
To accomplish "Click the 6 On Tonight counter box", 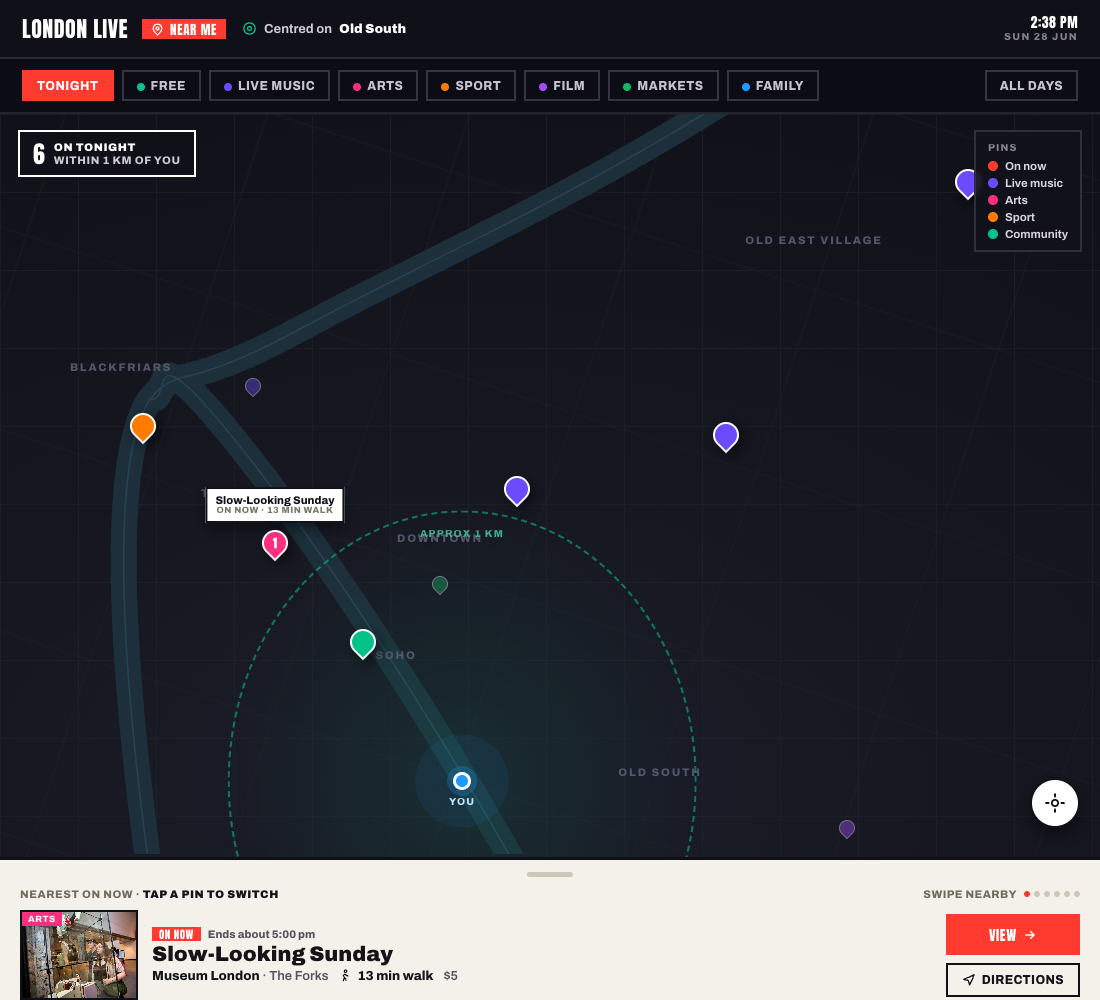I will click(x=107, y=153).
